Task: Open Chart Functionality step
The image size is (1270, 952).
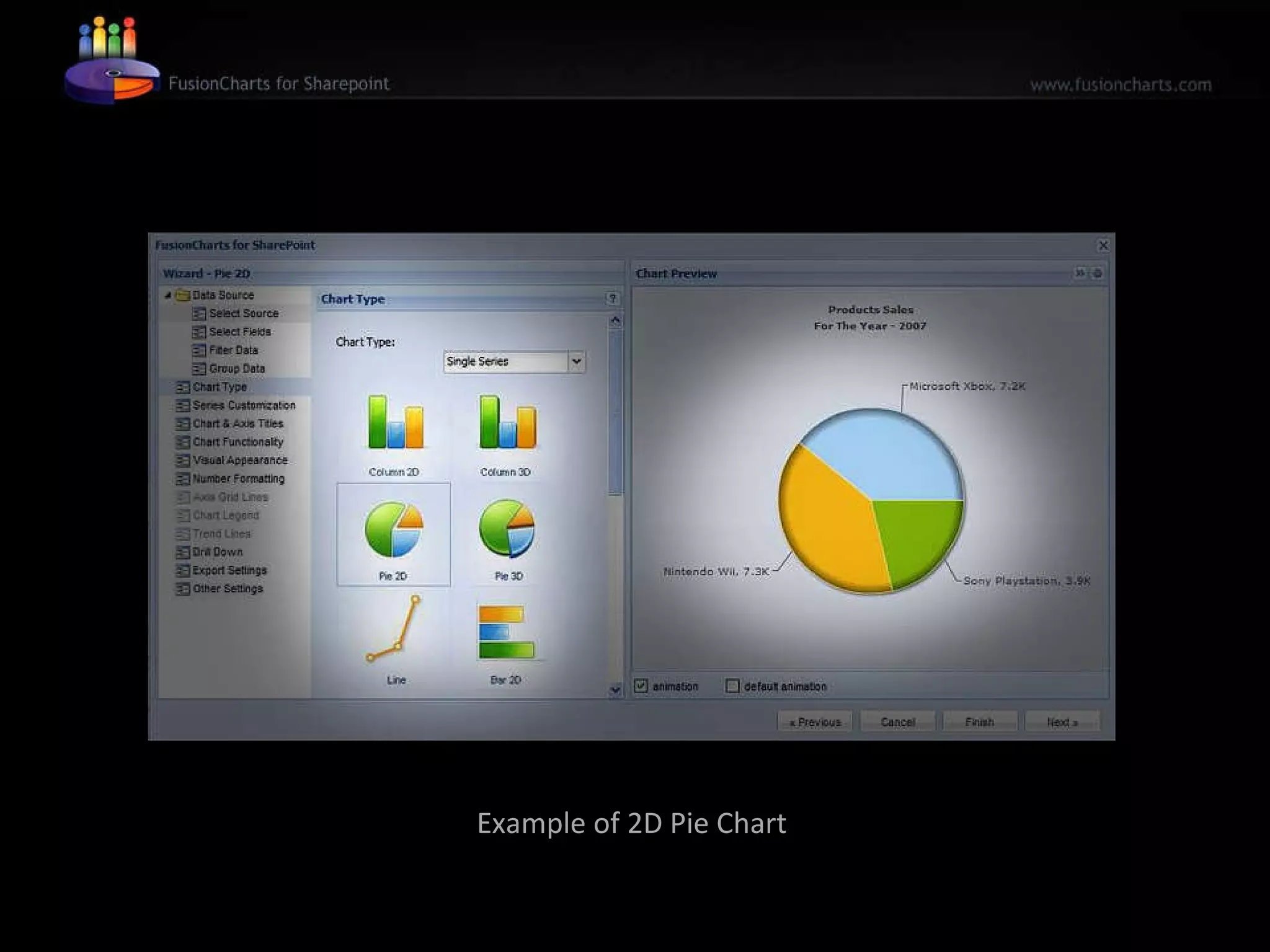Action: tap(229, 442)
